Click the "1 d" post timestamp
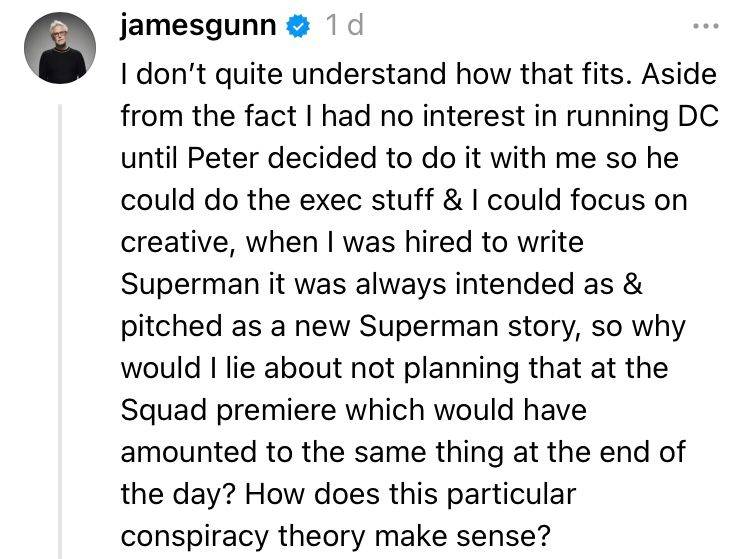 pos(341,27)
